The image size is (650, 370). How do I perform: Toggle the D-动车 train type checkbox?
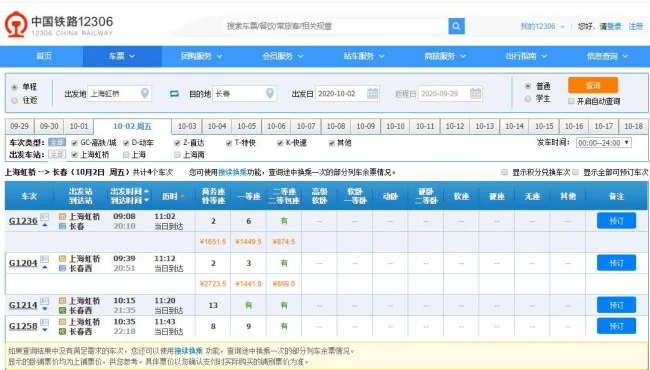point(126,143)
